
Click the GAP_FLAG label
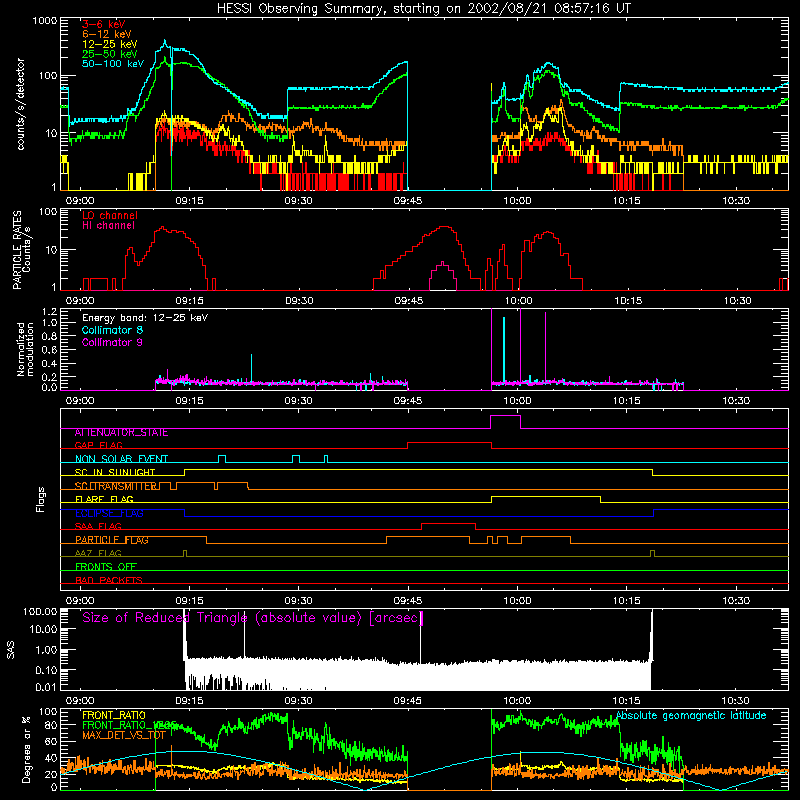click(x=98, y=445)
